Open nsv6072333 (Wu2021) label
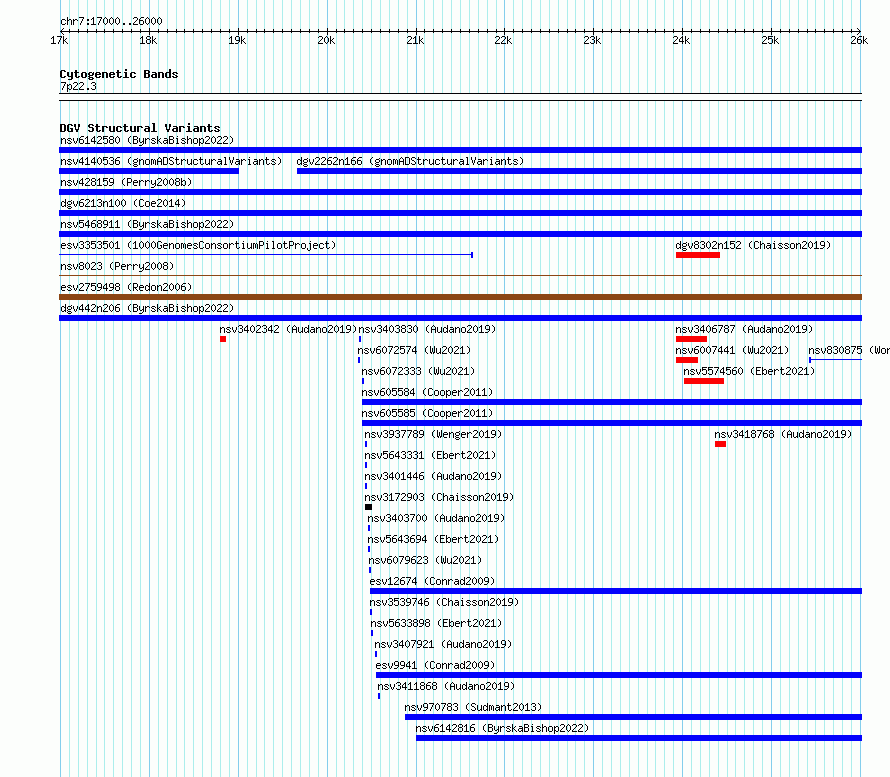The image size is (890, 777). [418, 371]
